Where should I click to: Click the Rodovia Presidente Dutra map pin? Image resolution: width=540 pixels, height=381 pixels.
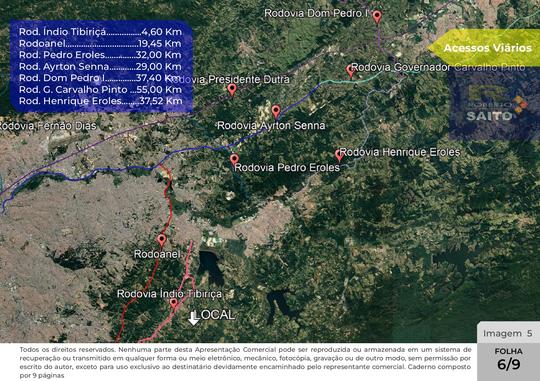(x=232, y=90)
